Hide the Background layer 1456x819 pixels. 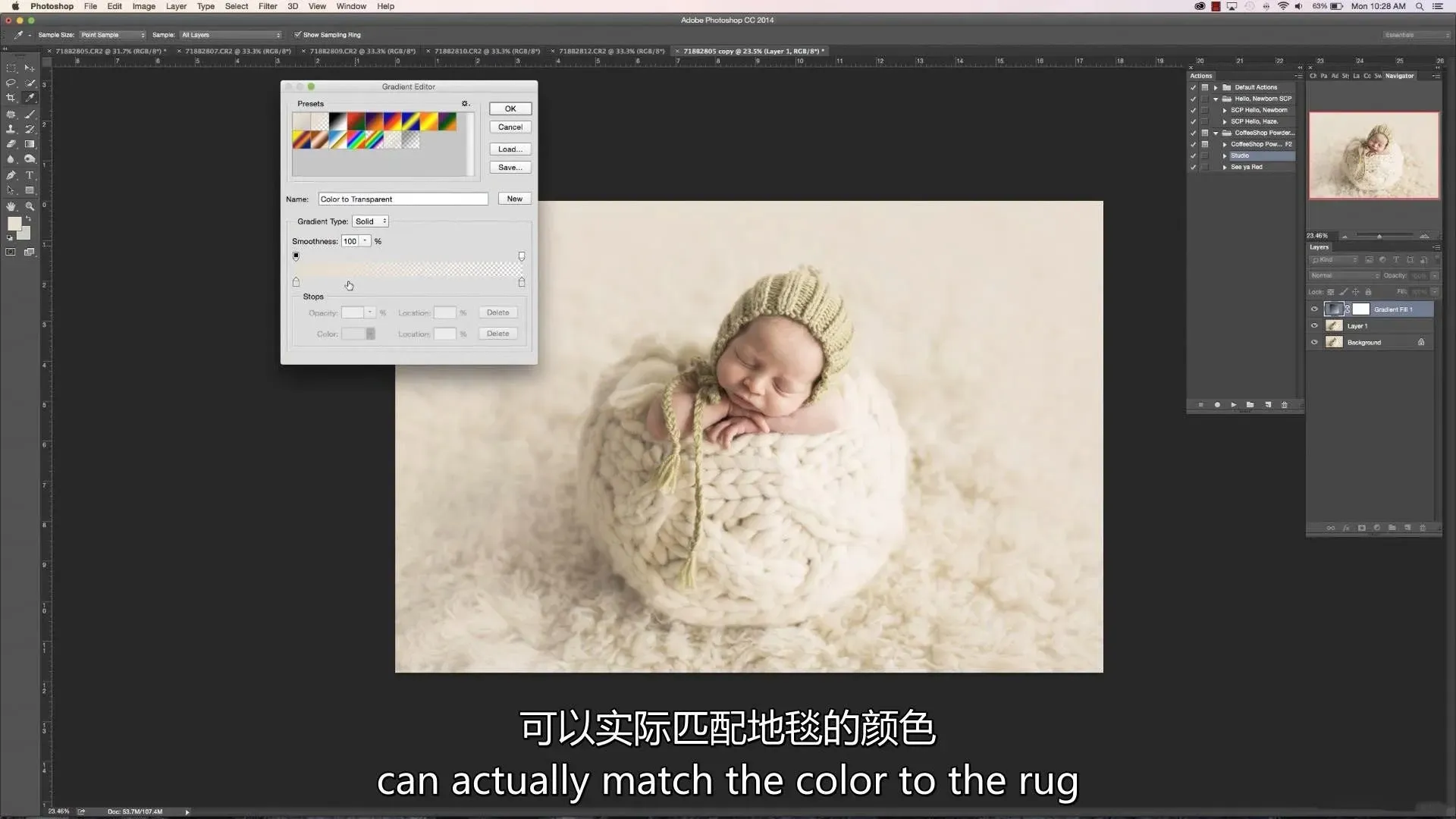pyautogui.click(x=1314, y=343)
